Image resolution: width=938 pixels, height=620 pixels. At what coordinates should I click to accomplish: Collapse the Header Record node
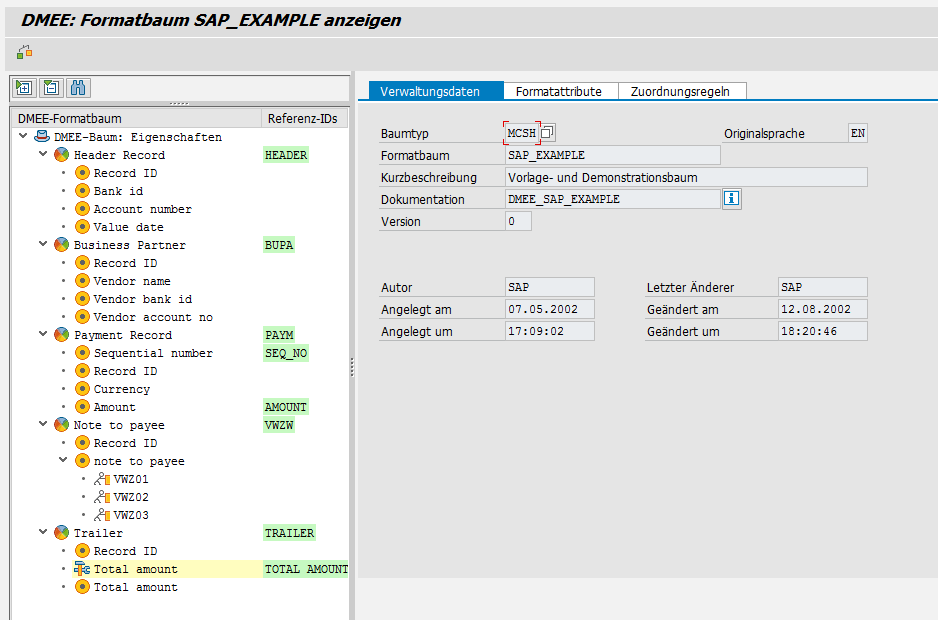(x=43, y=155)
